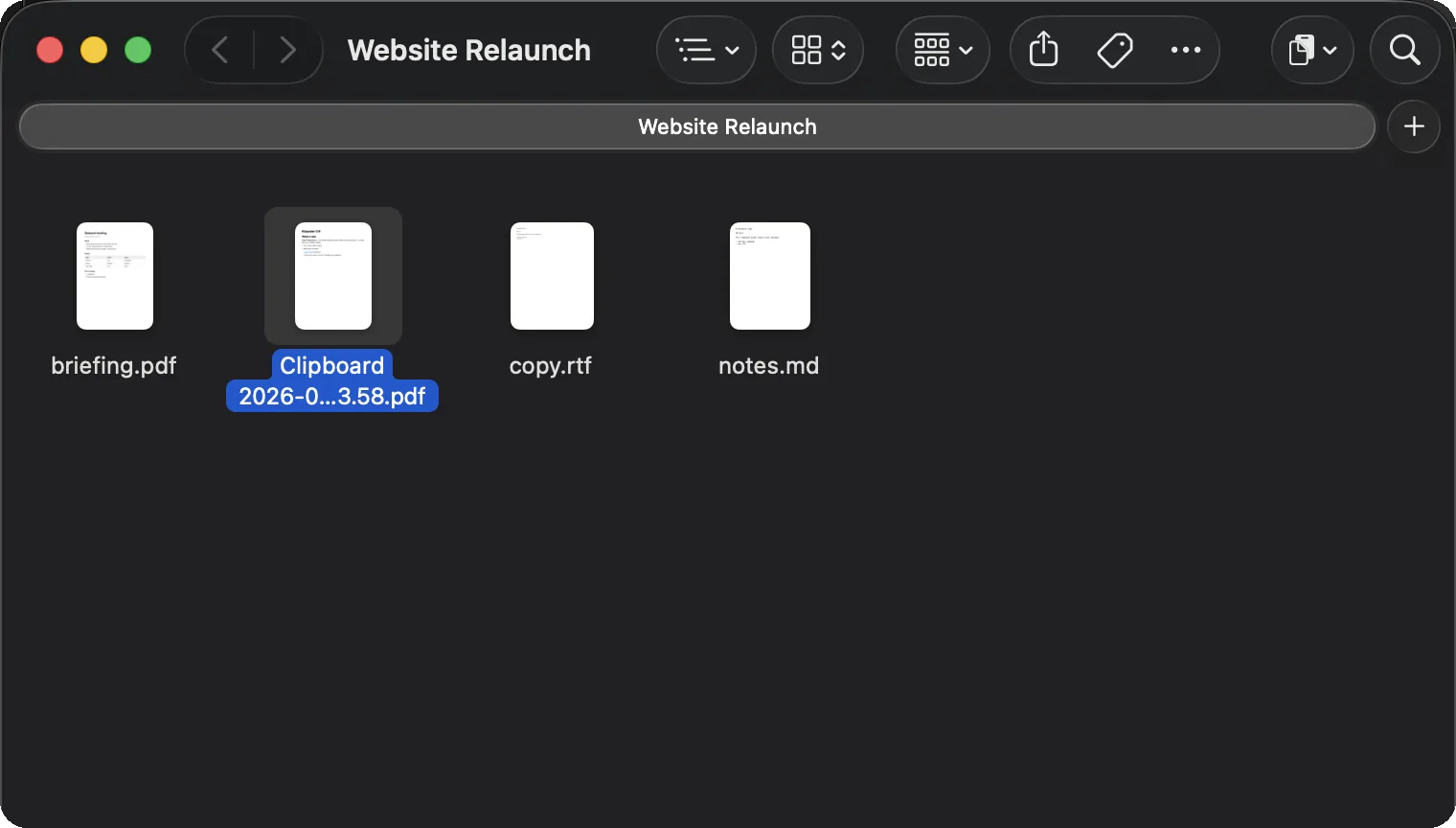The width and height of the screenshot is (1456, 828).
Task: Select the notes.md file thumbnail
Action: coord(770,276)
